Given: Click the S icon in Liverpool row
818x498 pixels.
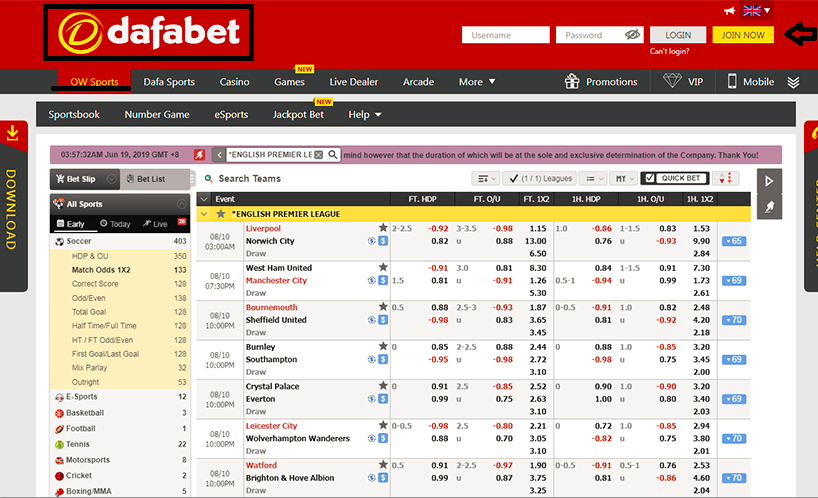Looking at the screenshot, I should [x=383, y=241].
